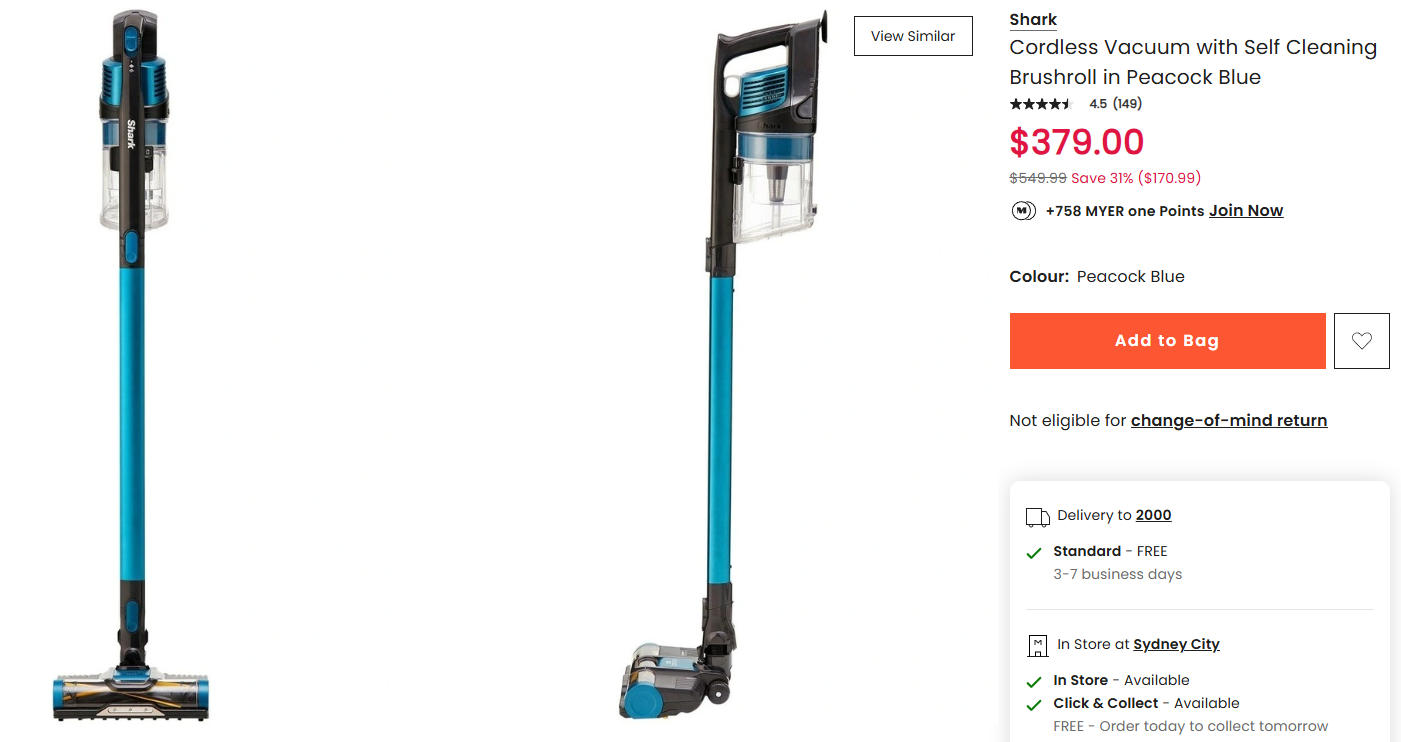Click the product title text

(1193, 62)
